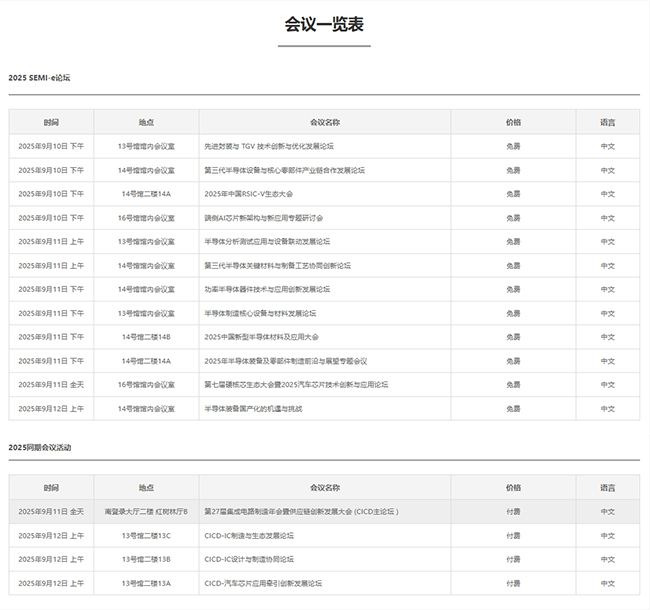Open 第三代半导体关键材料与制备工艺协同创新论坛
This screenshot has height=610, width=650.
tap(277, 266)
